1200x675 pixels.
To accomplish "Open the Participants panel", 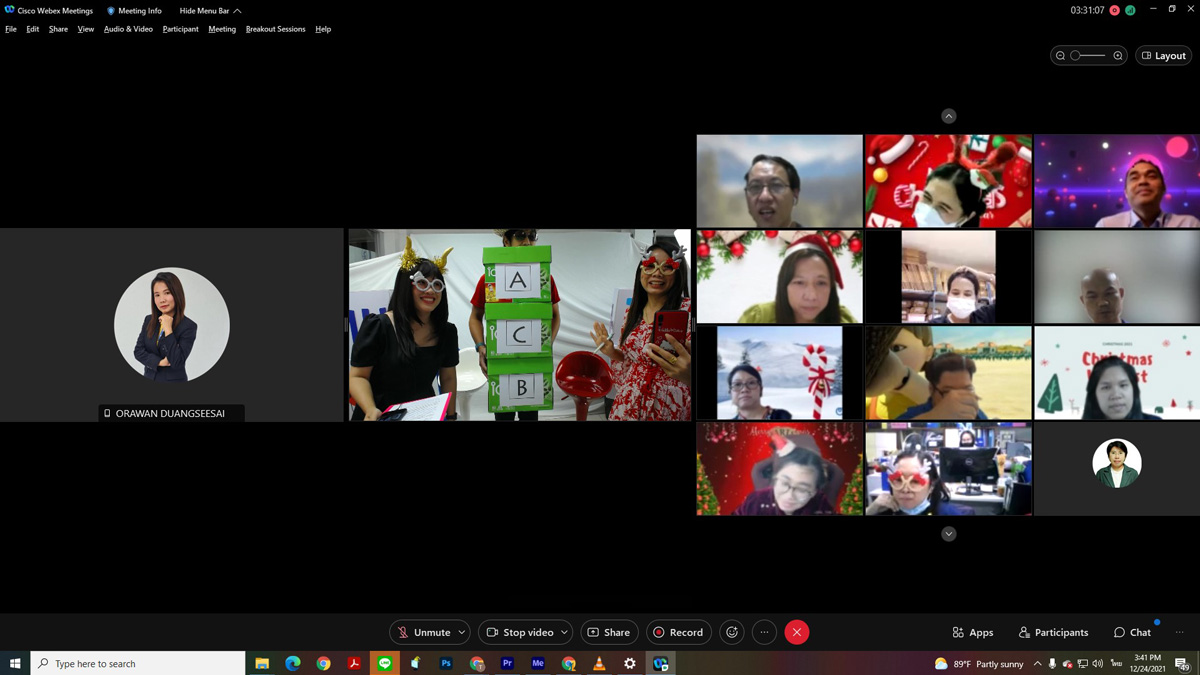I will pos(1053,632).
